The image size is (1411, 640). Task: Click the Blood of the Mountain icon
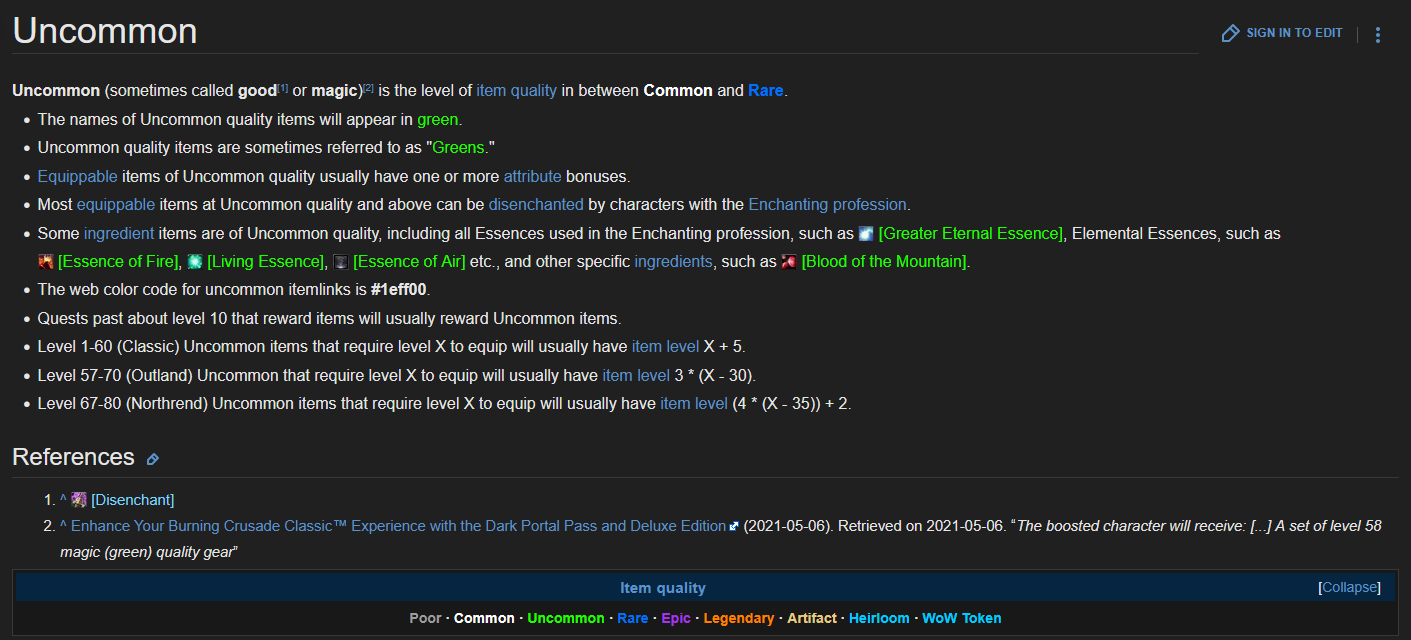(789, 262)
